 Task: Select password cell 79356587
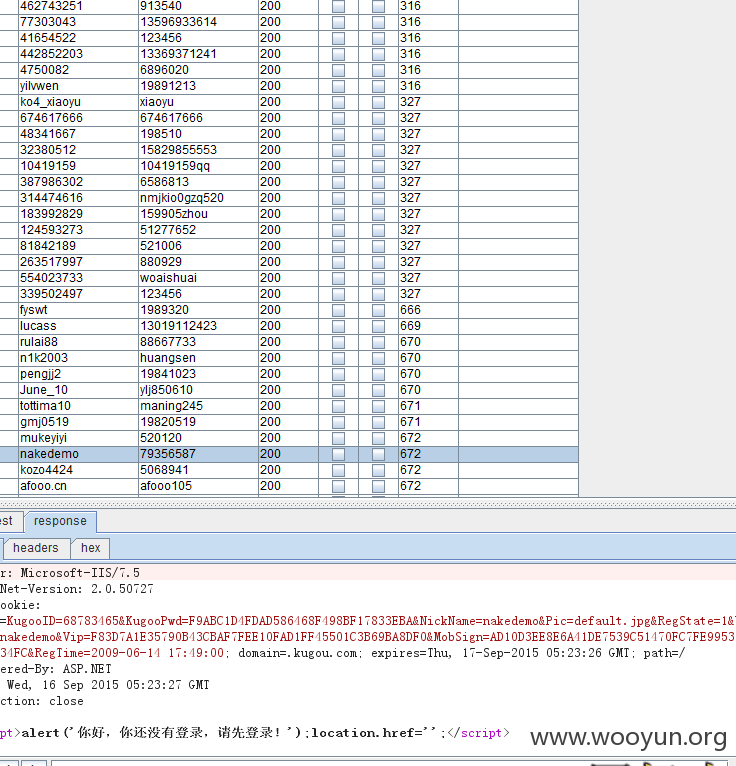198,454
